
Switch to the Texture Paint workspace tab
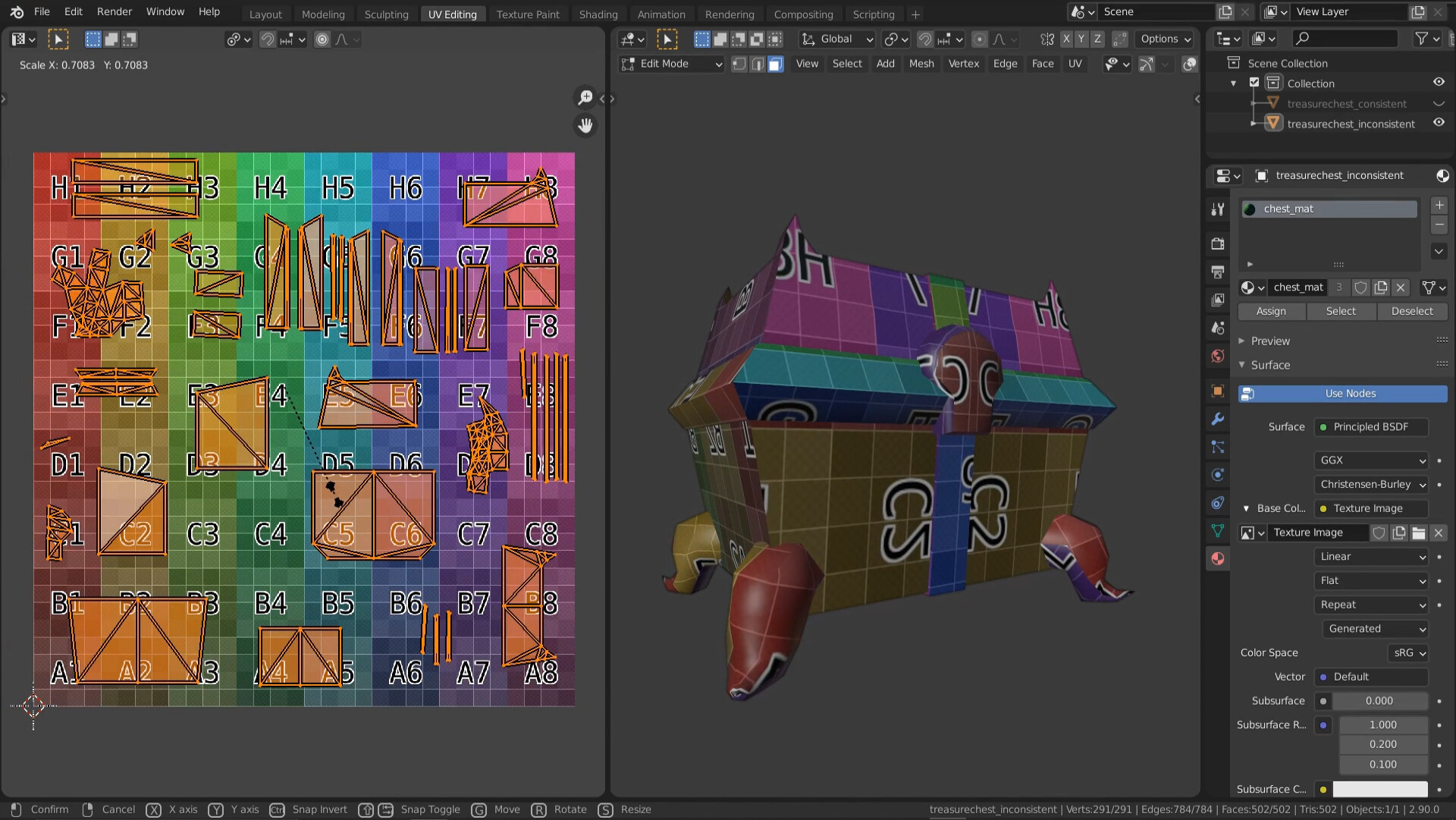[x=528, y=14]
